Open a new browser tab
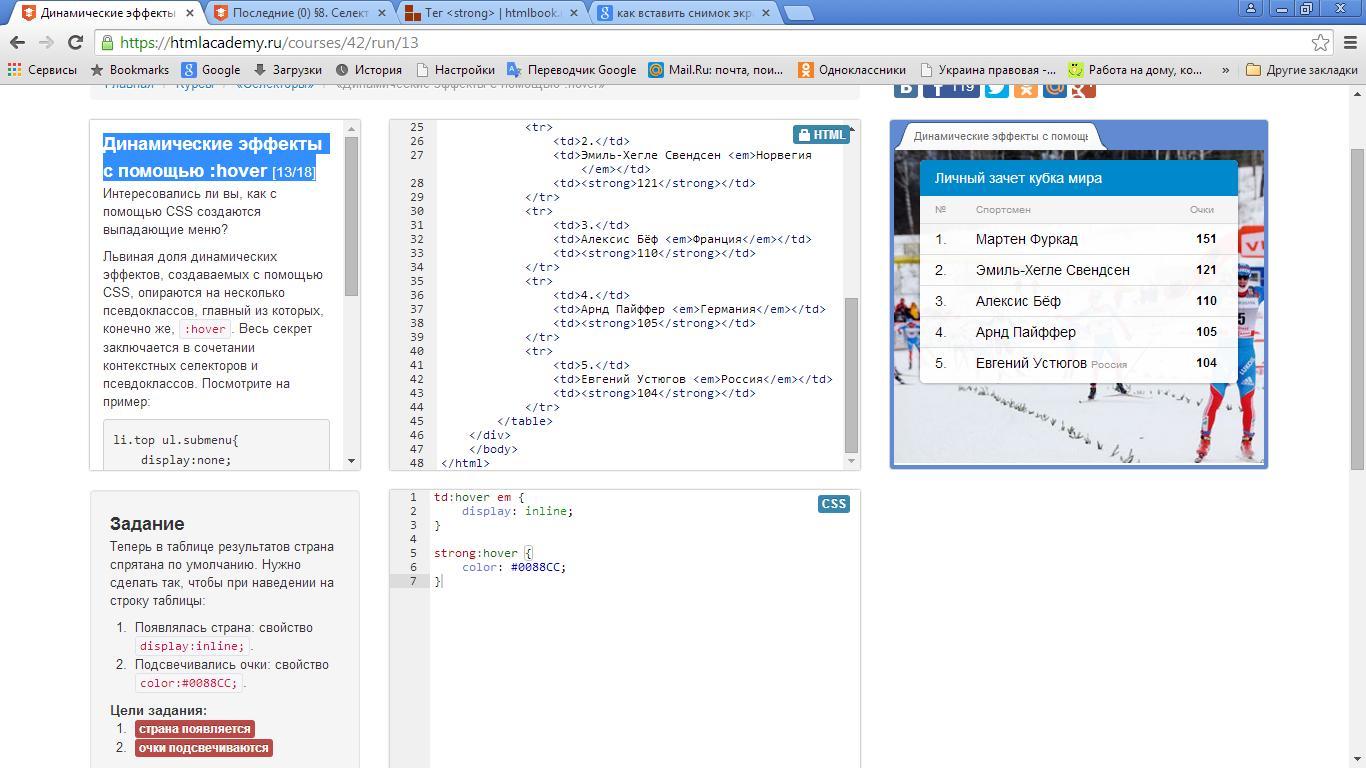 point(798,13)
